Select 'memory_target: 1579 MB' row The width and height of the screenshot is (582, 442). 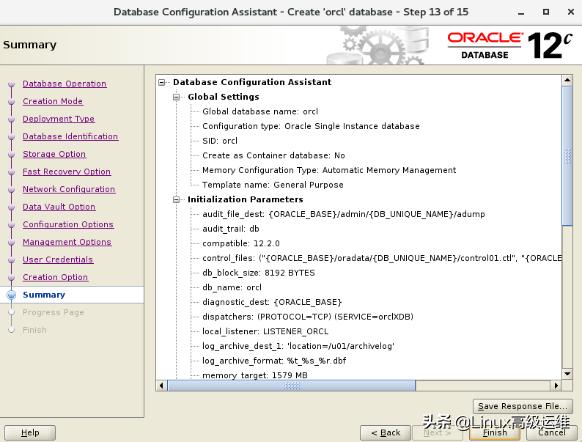click(255, 375)
